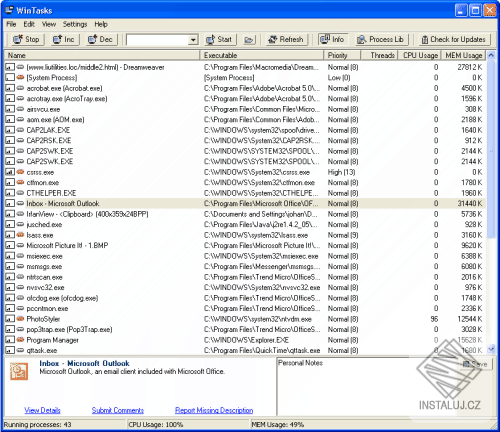
Task: Click the scroll up arrow of process list
Action: click(491, 55)
